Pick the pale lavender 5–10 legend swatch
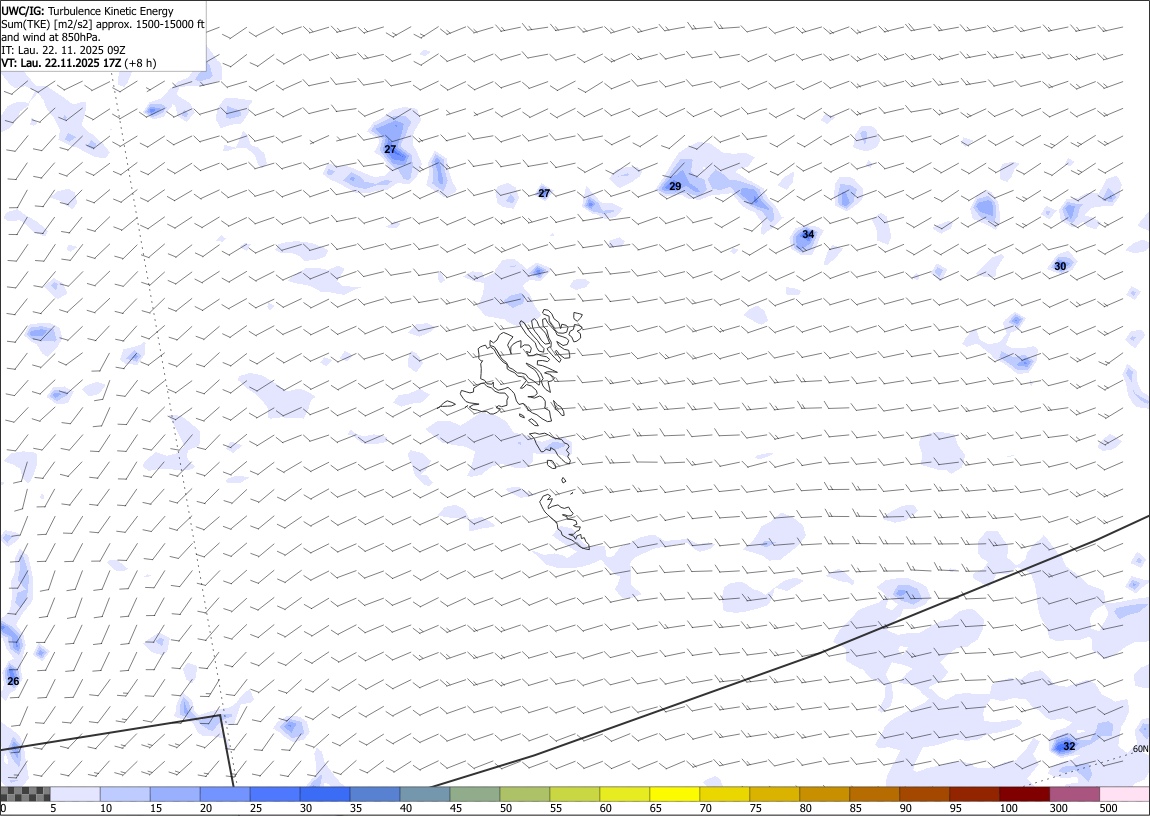 [75, 794]
